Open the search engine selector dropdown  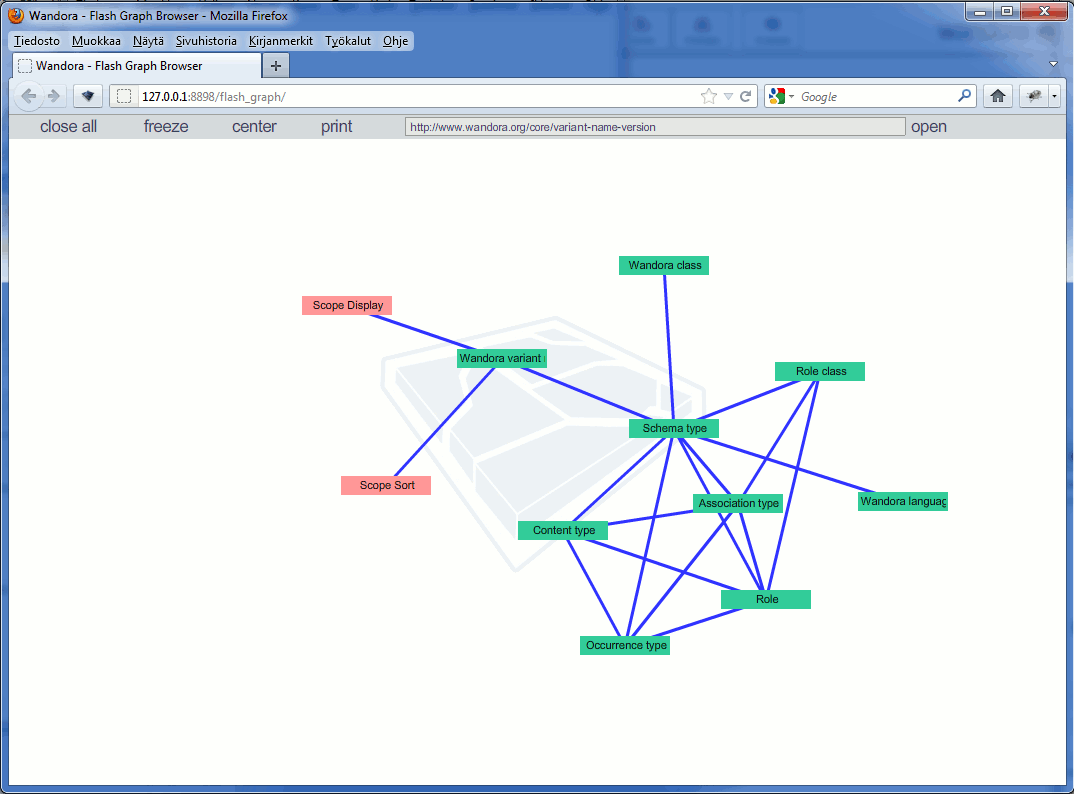coord(789,96)
